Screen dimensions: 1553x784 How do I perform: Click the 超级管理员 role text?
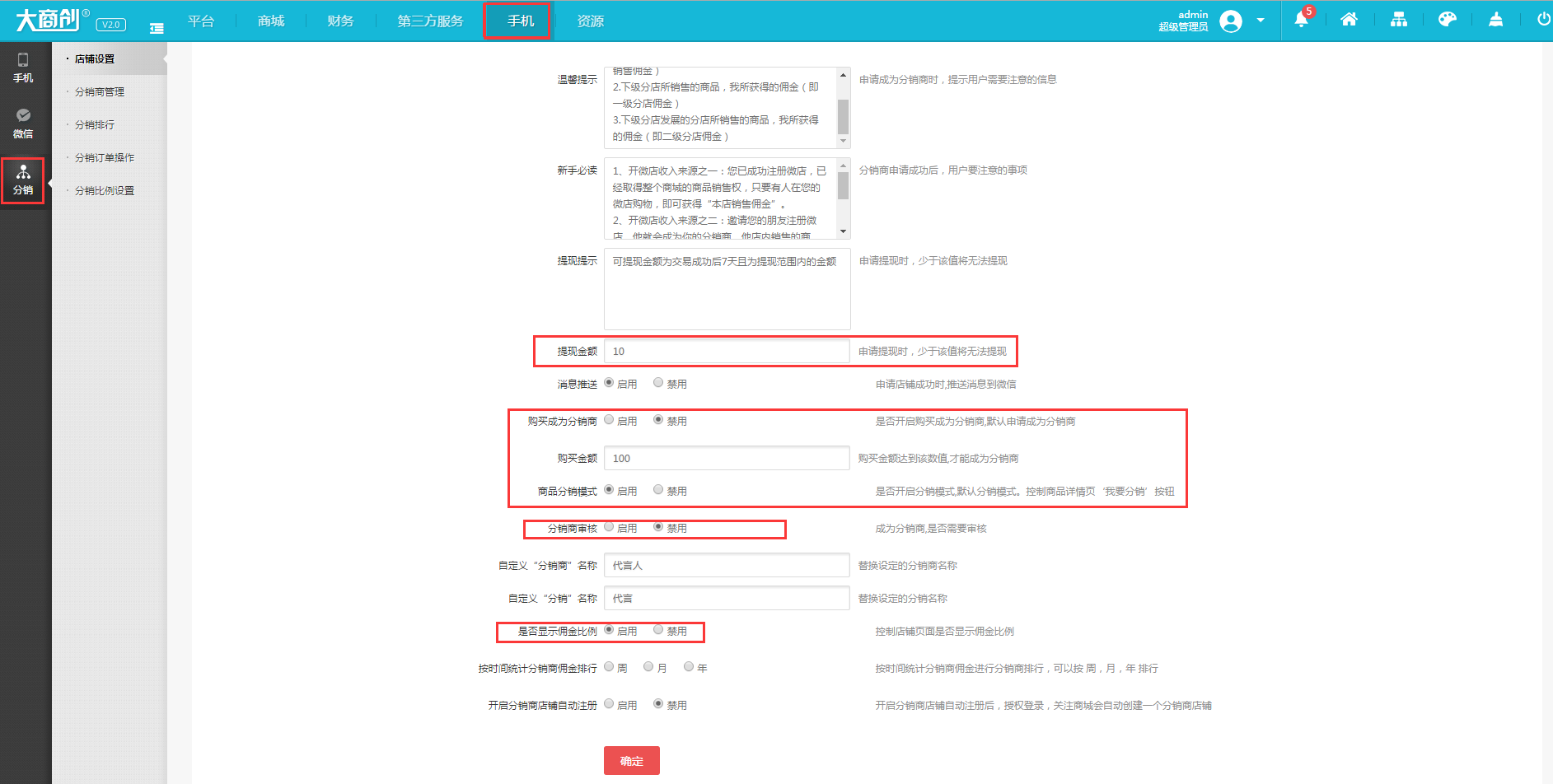pos(1183,27)
